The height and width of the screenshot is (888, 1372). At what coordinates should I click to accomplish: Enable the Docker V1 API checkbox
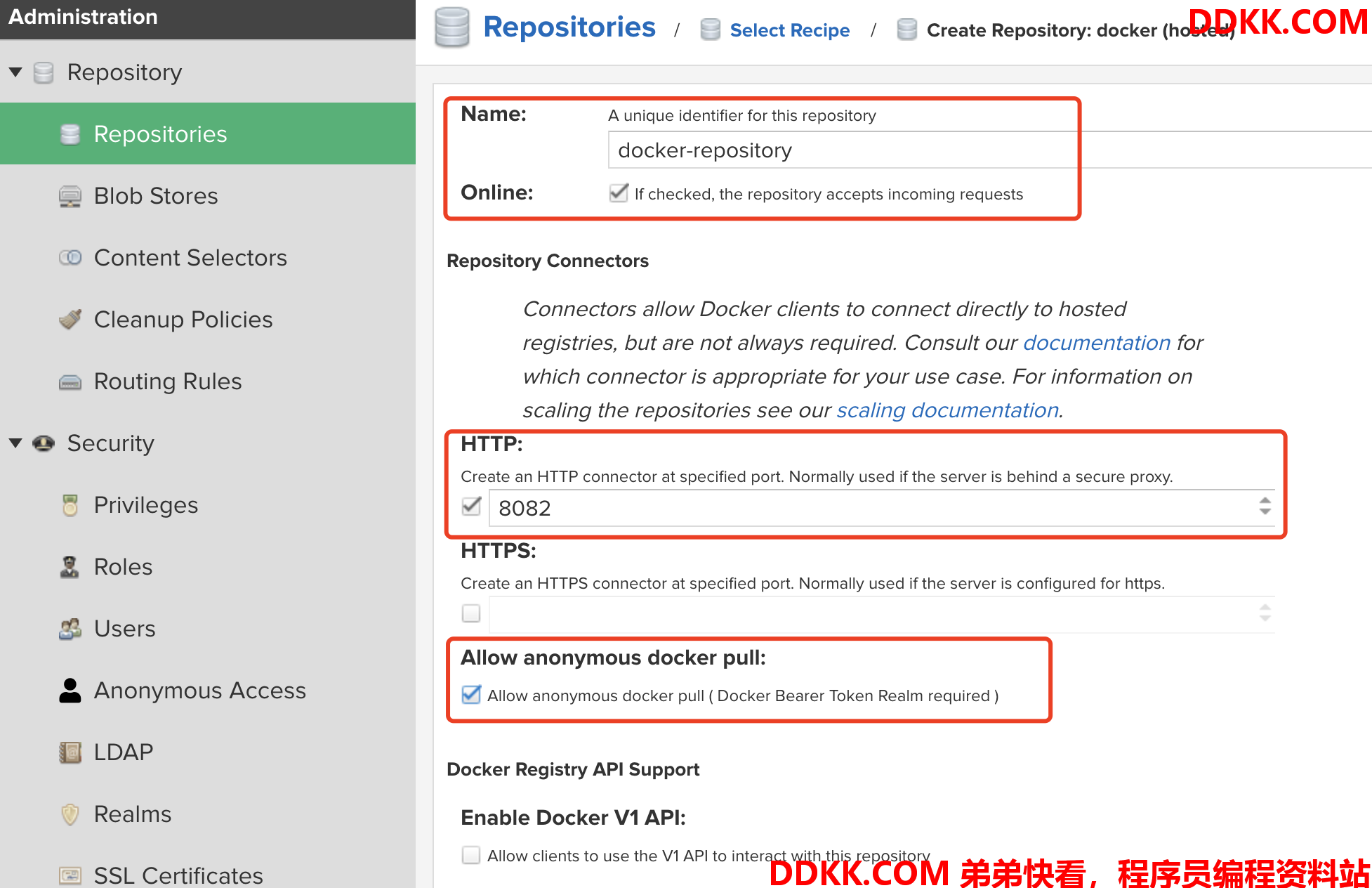471,855
